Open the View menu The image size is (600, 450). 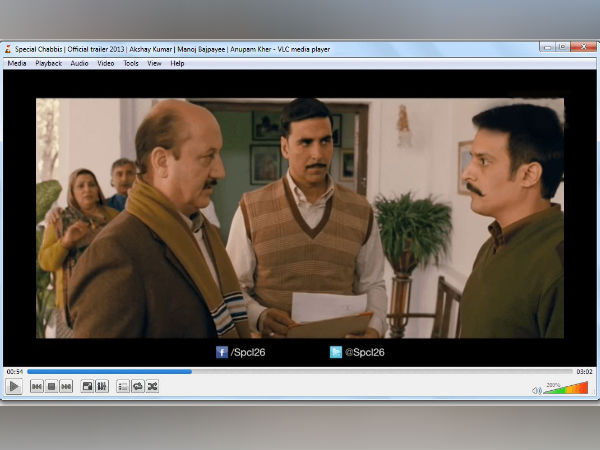[154, 63]
